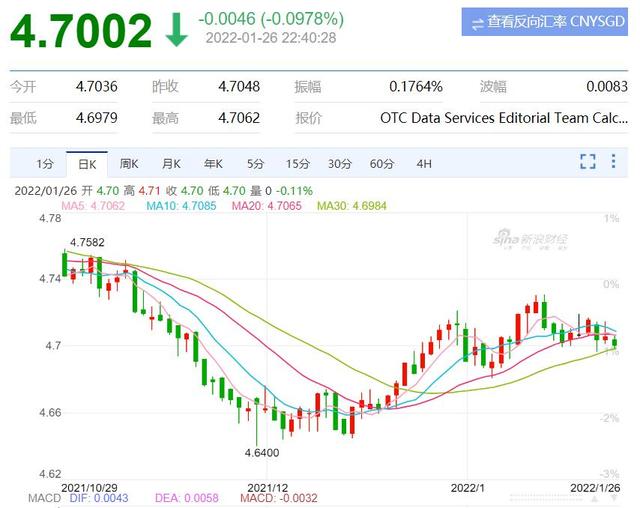The image size is (640, 508).
Task: Show the 5分 interval chart
Action: (255, 163)
